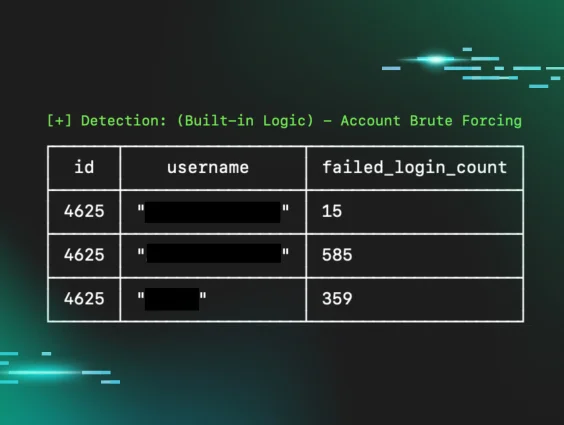The height and width of the screenshot is (425, 564).
Task: Click the closing quote mark in first username cell
Action: click(285, 208)
